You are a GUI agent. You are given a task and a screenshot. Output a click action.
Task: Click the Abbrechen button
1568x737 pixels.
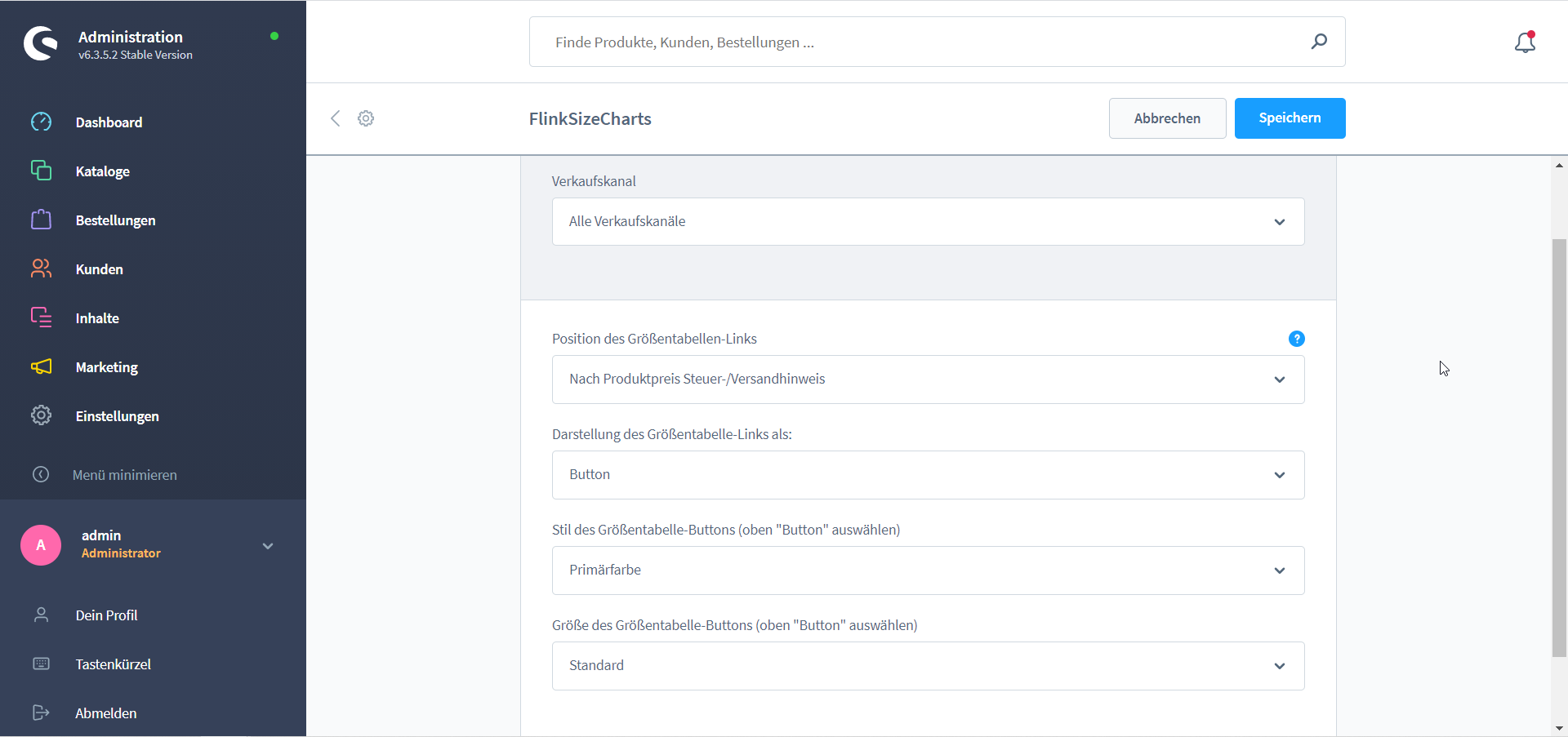1167,118
